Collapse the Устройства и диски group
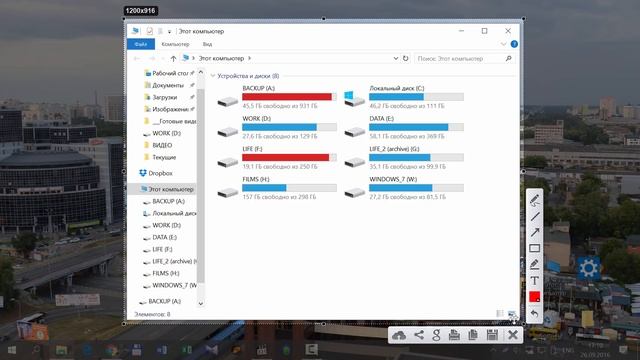This screenshot has height=360, width=640. pos(213,76)
